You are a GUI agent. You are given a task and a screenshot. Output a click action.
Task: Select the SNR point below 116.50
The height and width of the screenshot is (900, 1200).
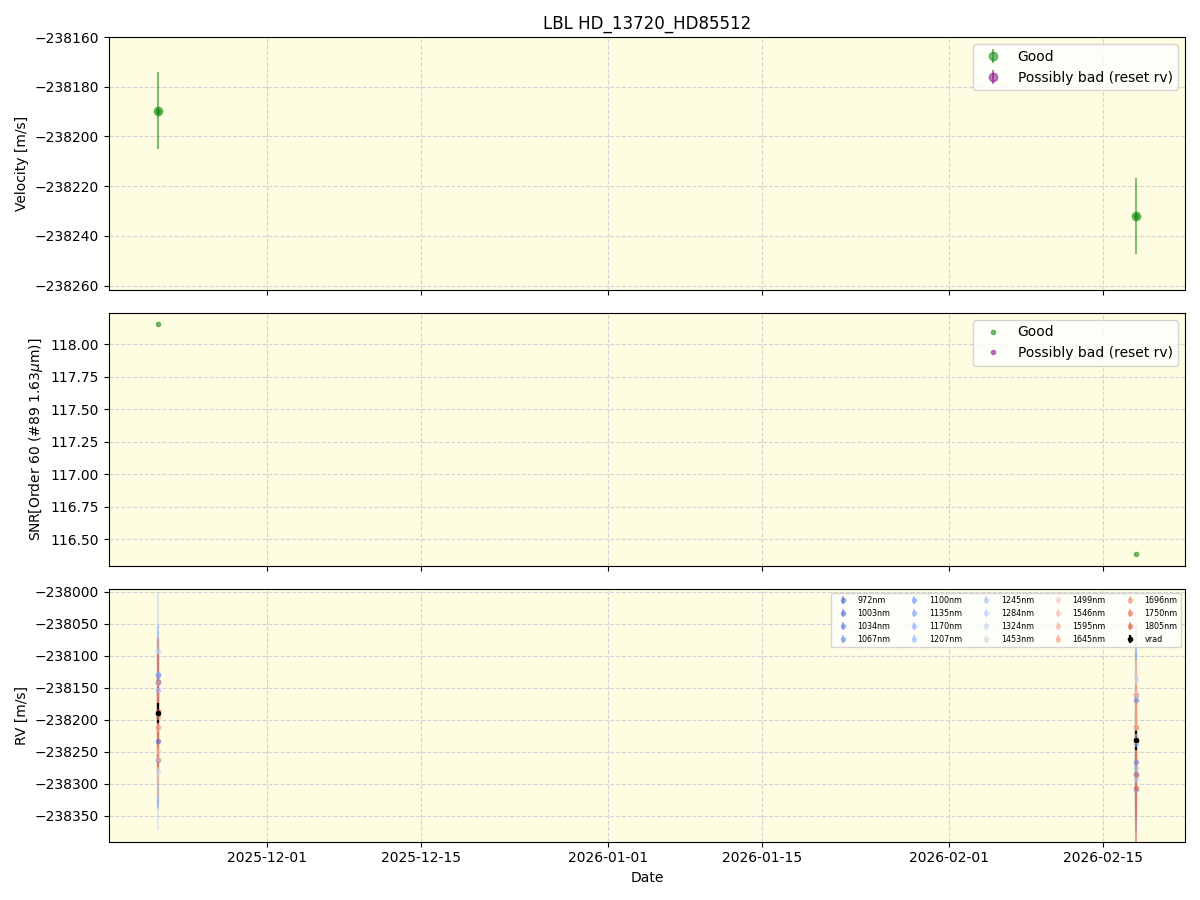point(1136,554)
